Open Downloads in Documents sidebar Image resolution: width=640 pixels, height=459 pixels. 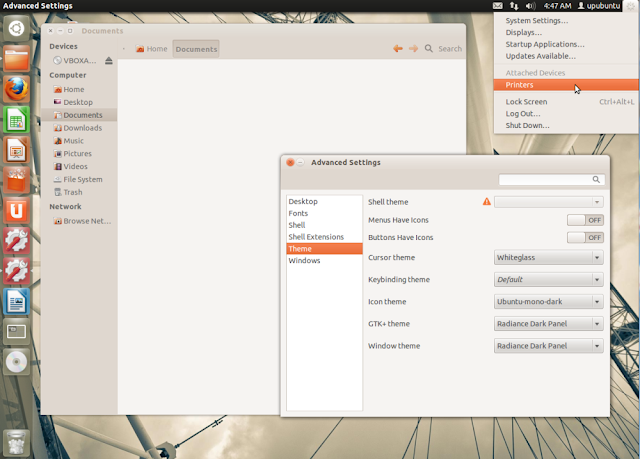(79, 128)
